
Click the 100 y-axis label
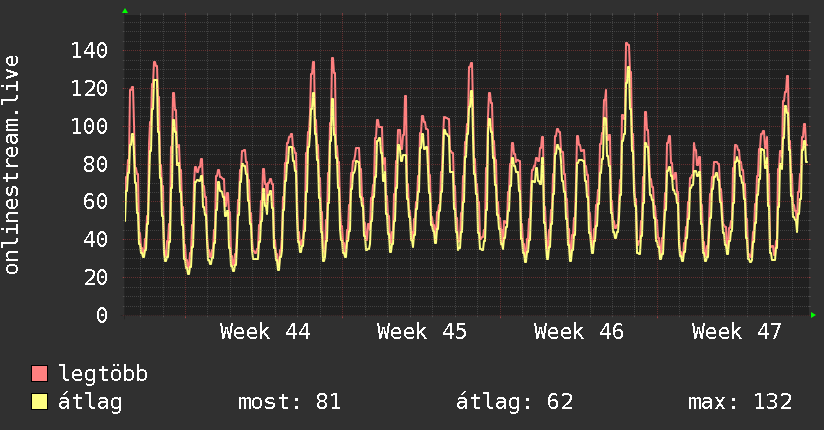[89, 127]
